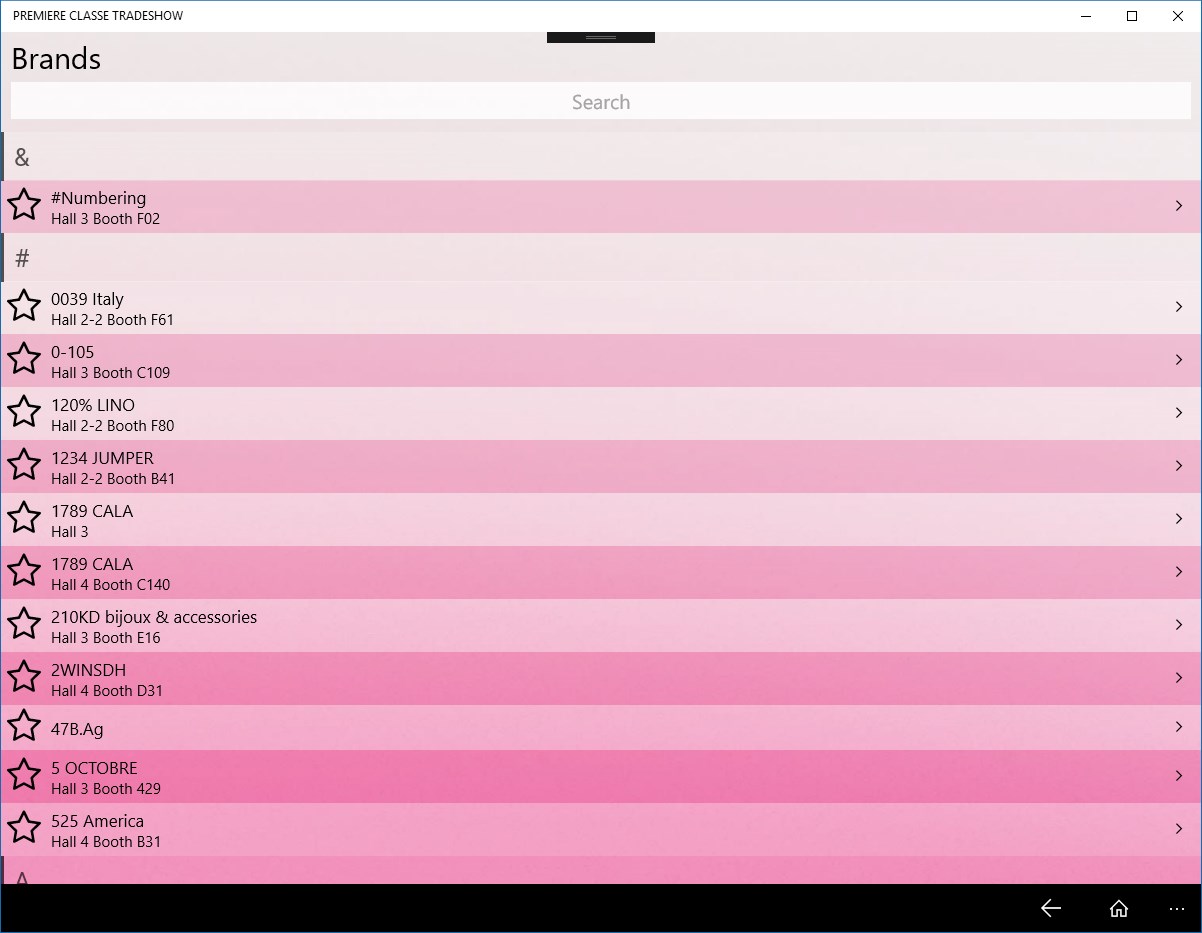Click 'Hall 2-2 Booth B41' text
The image size is (1202, 933).
click(x=113, y=478)
